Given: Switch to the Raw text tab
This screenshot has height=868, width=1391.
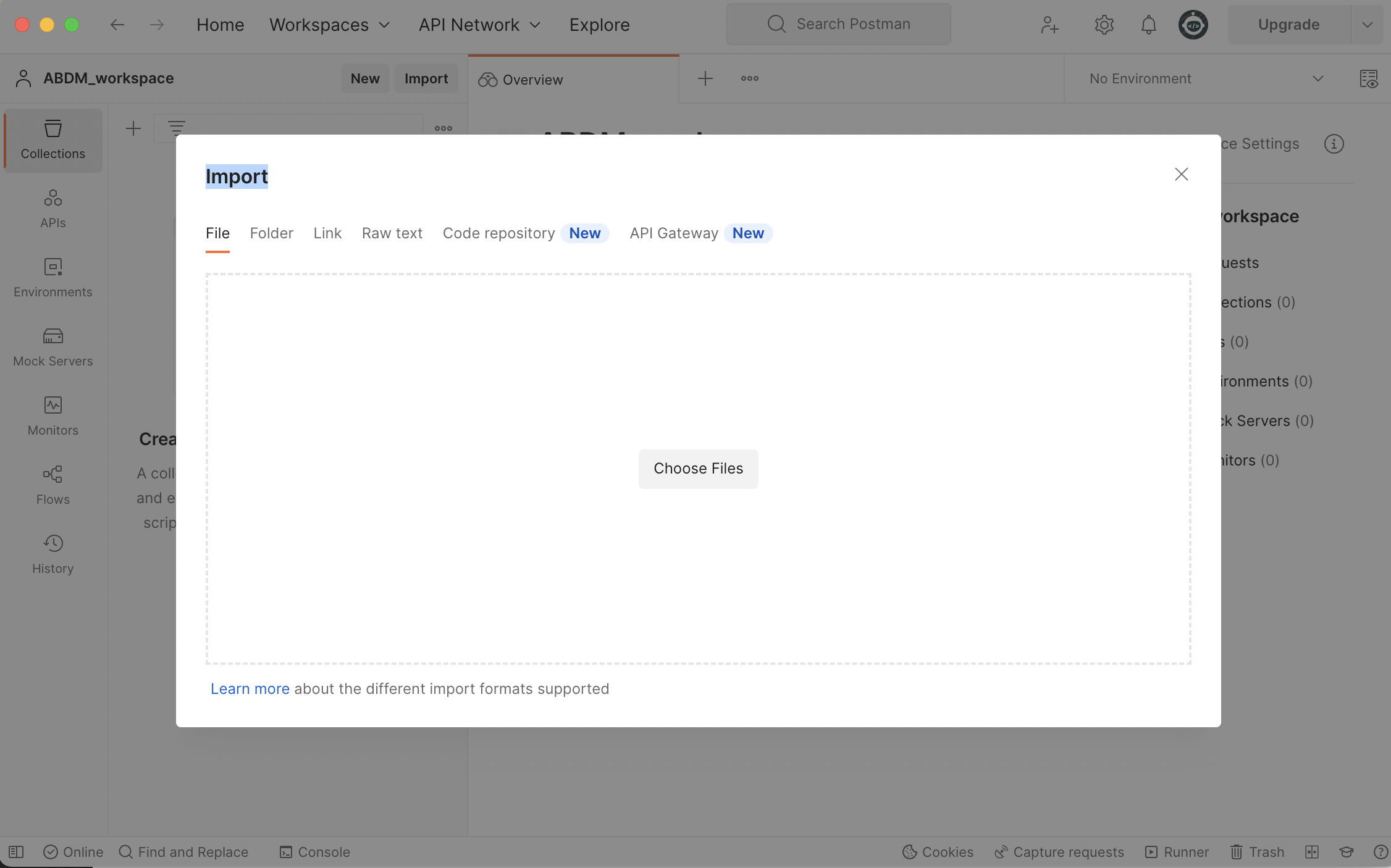Looking at the screenshot, I should click(x=392, y=233).
